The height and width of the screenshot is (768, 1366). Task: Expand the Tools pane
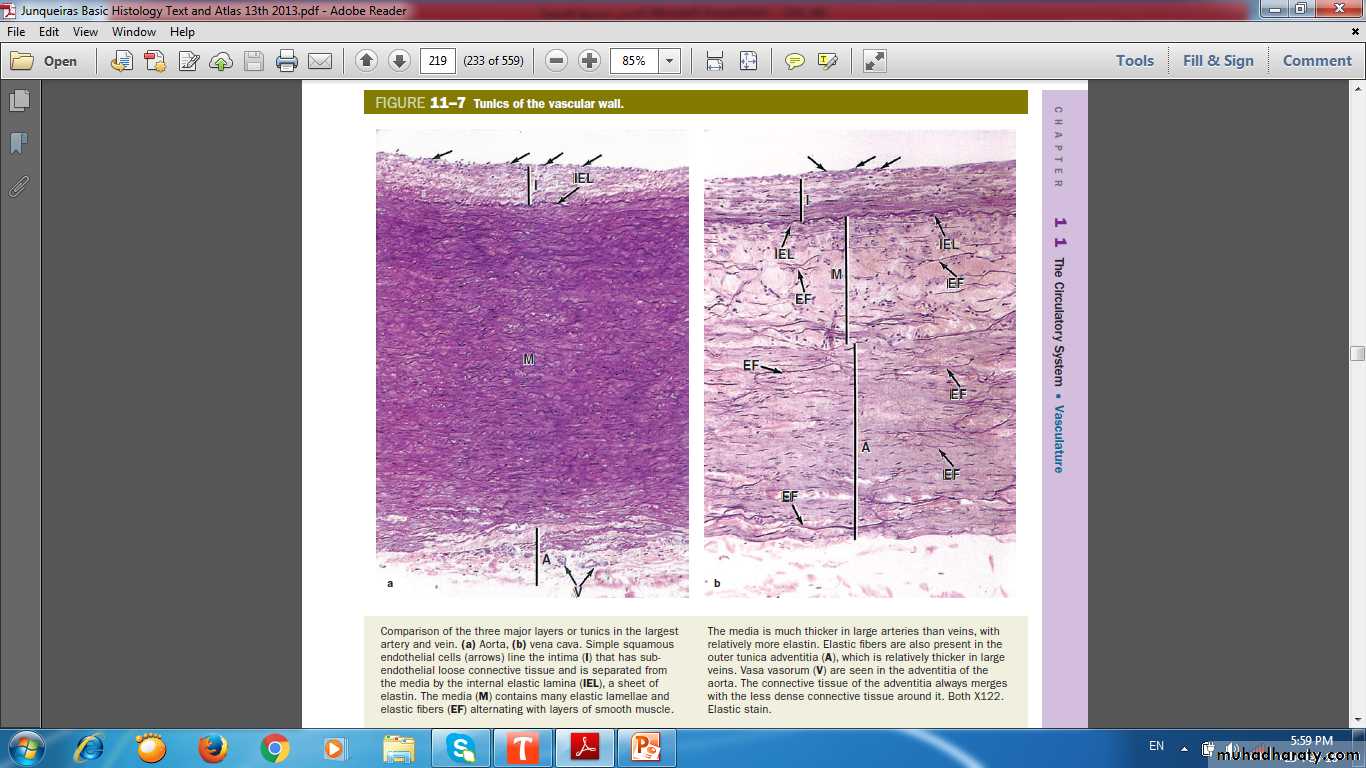click(x=1134, y=61)
